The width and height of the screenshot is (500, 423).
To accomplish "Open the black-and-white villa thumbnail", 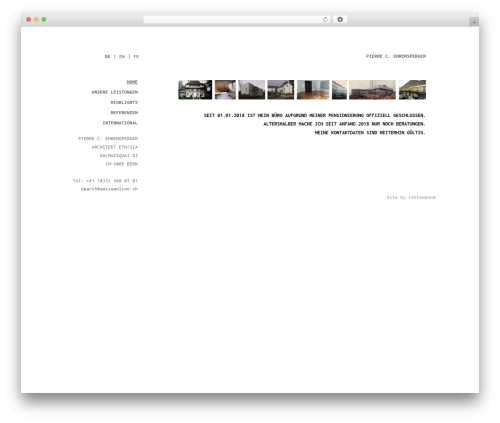I will click(195, 90).
